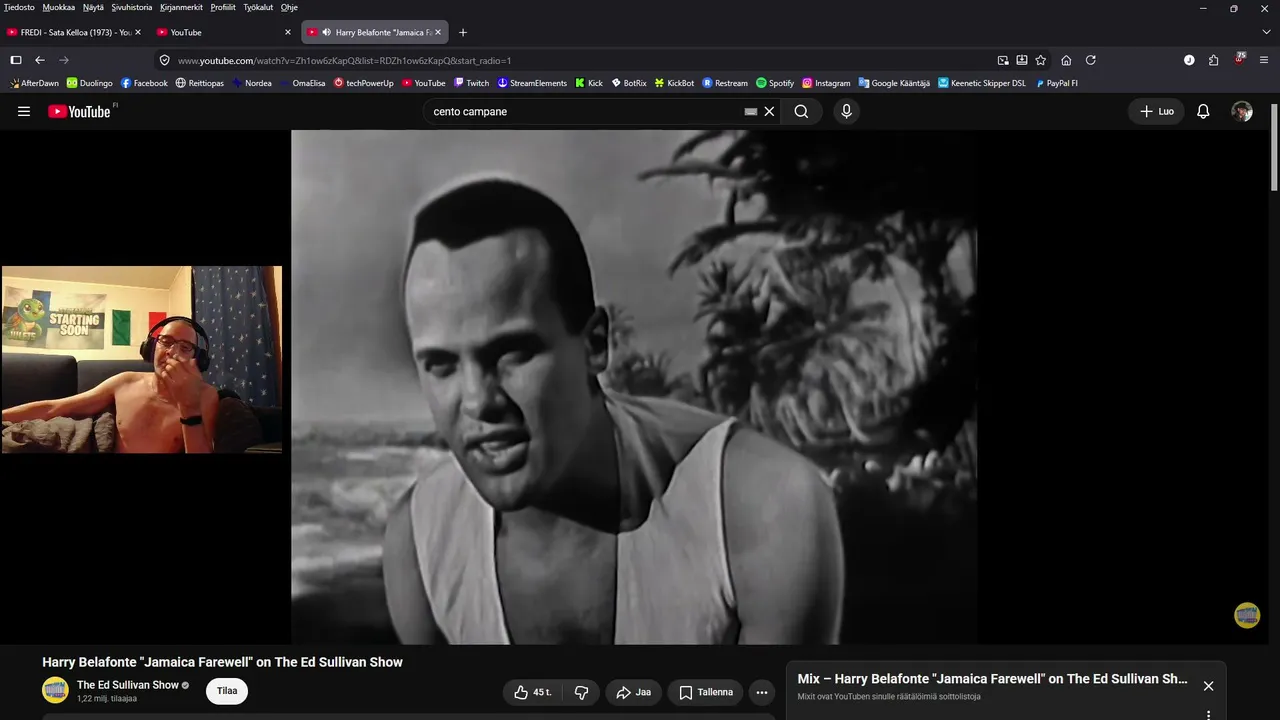The width and height of the screenshot is (1280, 720).
Task: Open the Mix playlist options menu
Action: click(1208, 714)
